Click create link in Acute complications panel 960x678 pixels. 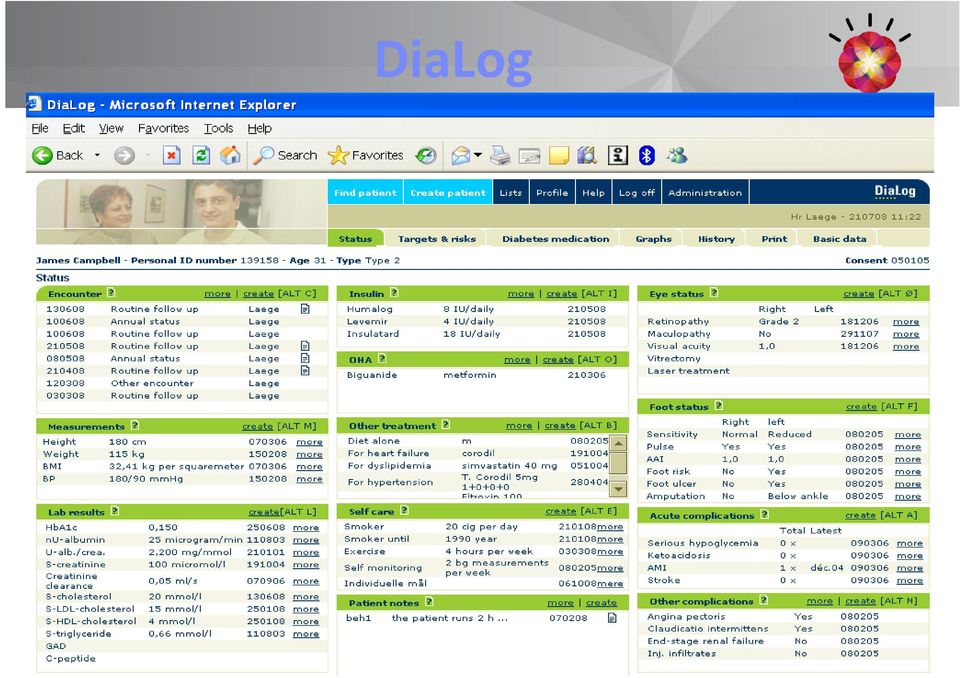click(x=860, y=516)
